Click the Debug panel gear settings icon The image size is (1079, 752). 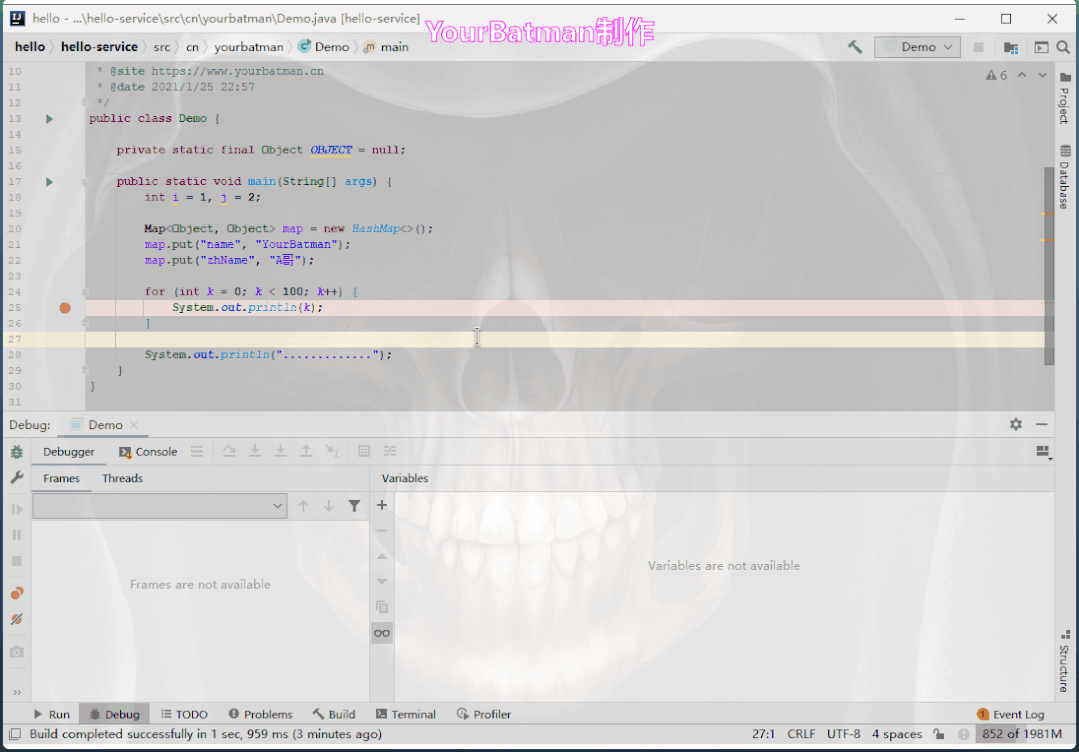[1016, 424]
